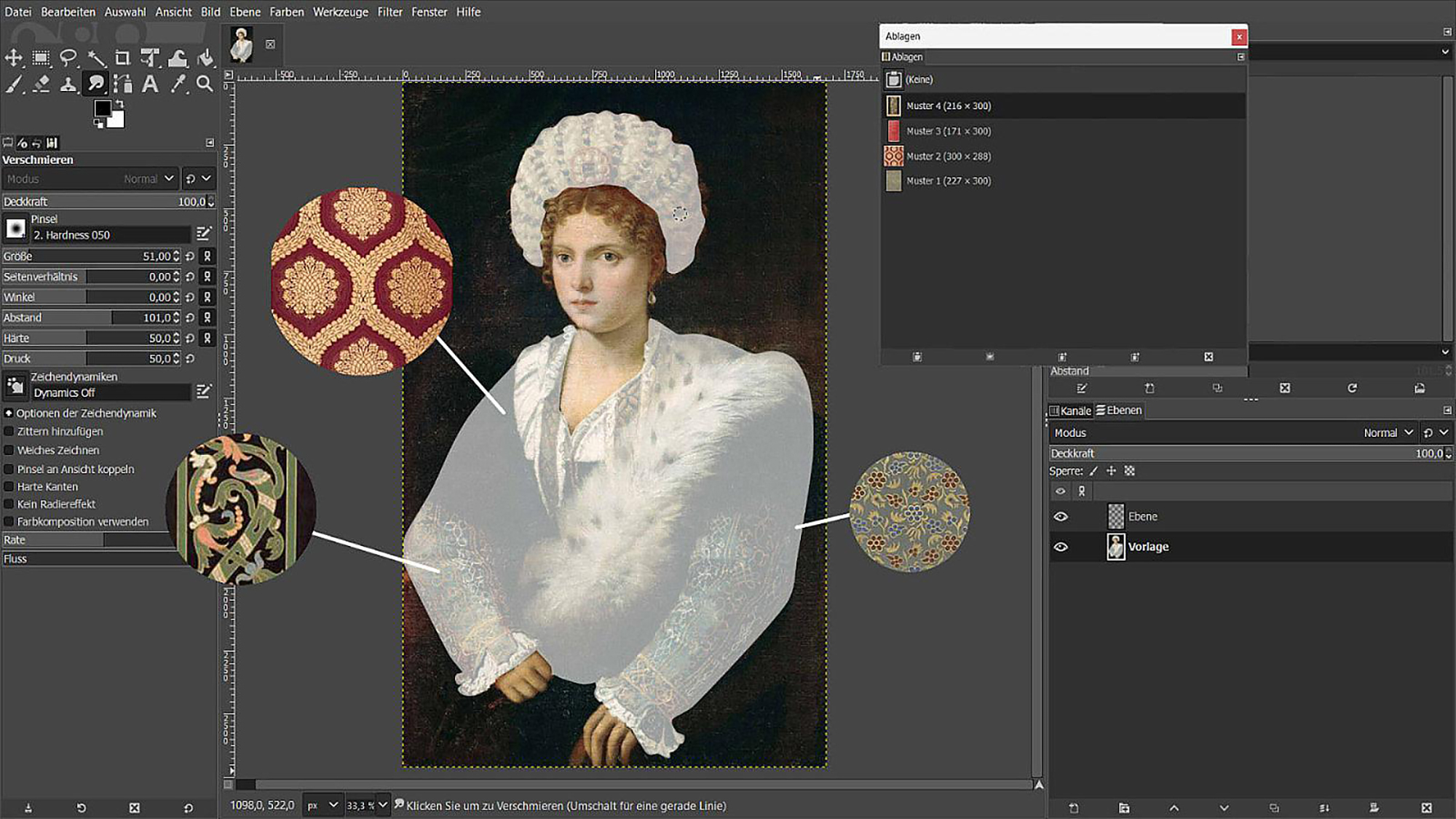Create a new layer in layers panel
This screenshot has height=819, width=1456.
[1074, 808]
